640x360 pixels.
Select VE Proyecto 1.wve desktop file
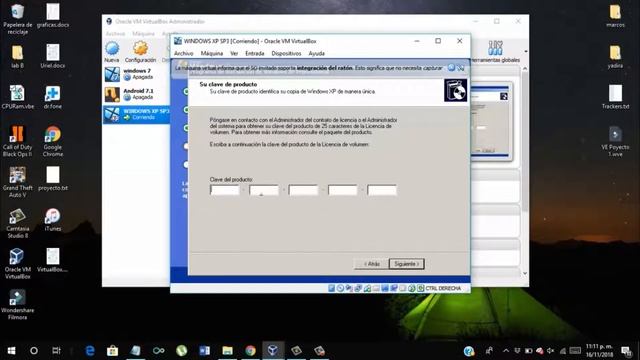click(x=615, y=141)
